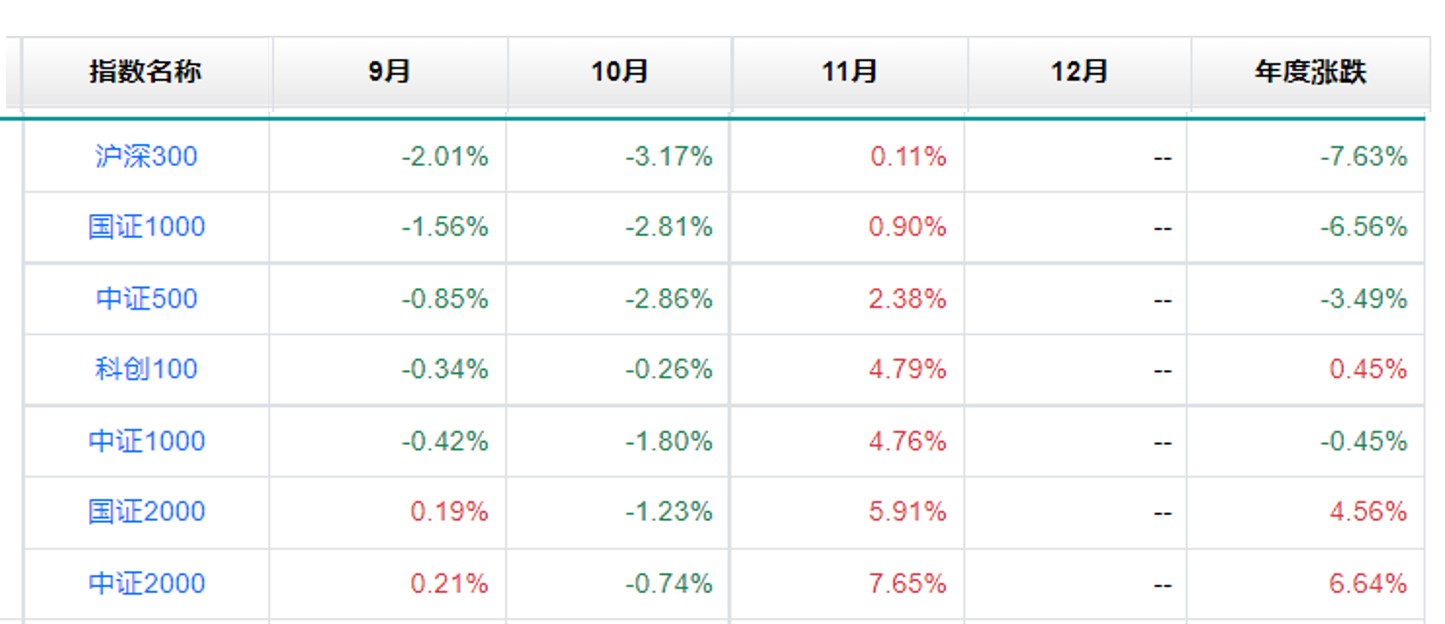1445x624 pixels.
Task: Click 中证1000's October value of -1.80%
Action: pyautogui.click(x=669, y=441)
